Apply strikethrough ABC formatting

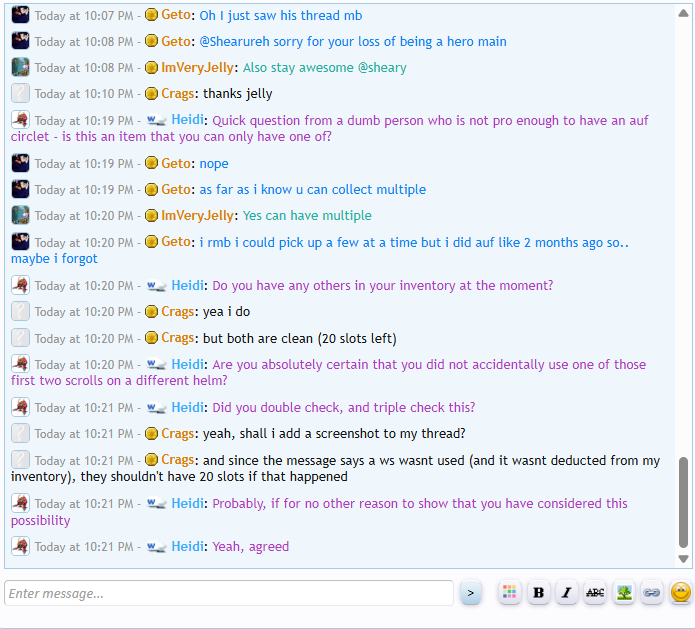(595, 592)
